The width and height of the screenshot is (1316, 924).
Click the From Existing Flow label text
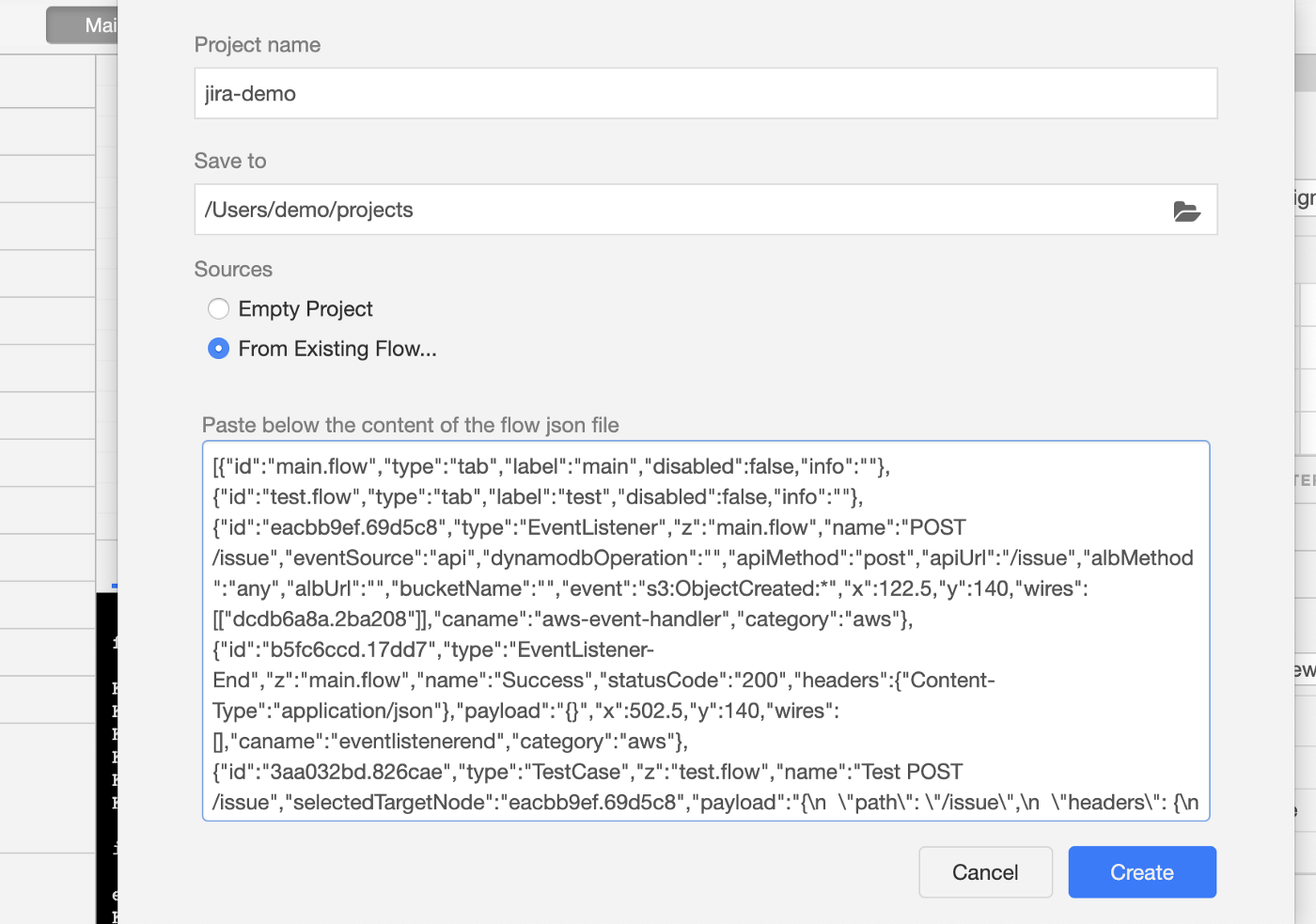(337, 349)
